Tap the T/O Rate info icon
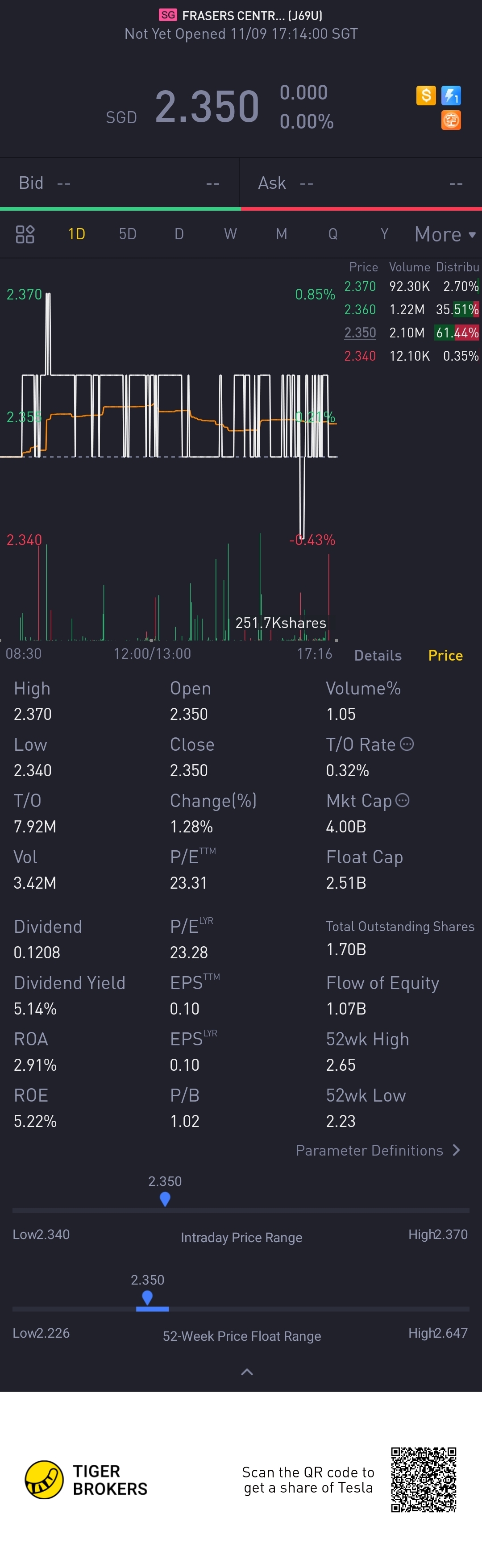 [407, 744]
